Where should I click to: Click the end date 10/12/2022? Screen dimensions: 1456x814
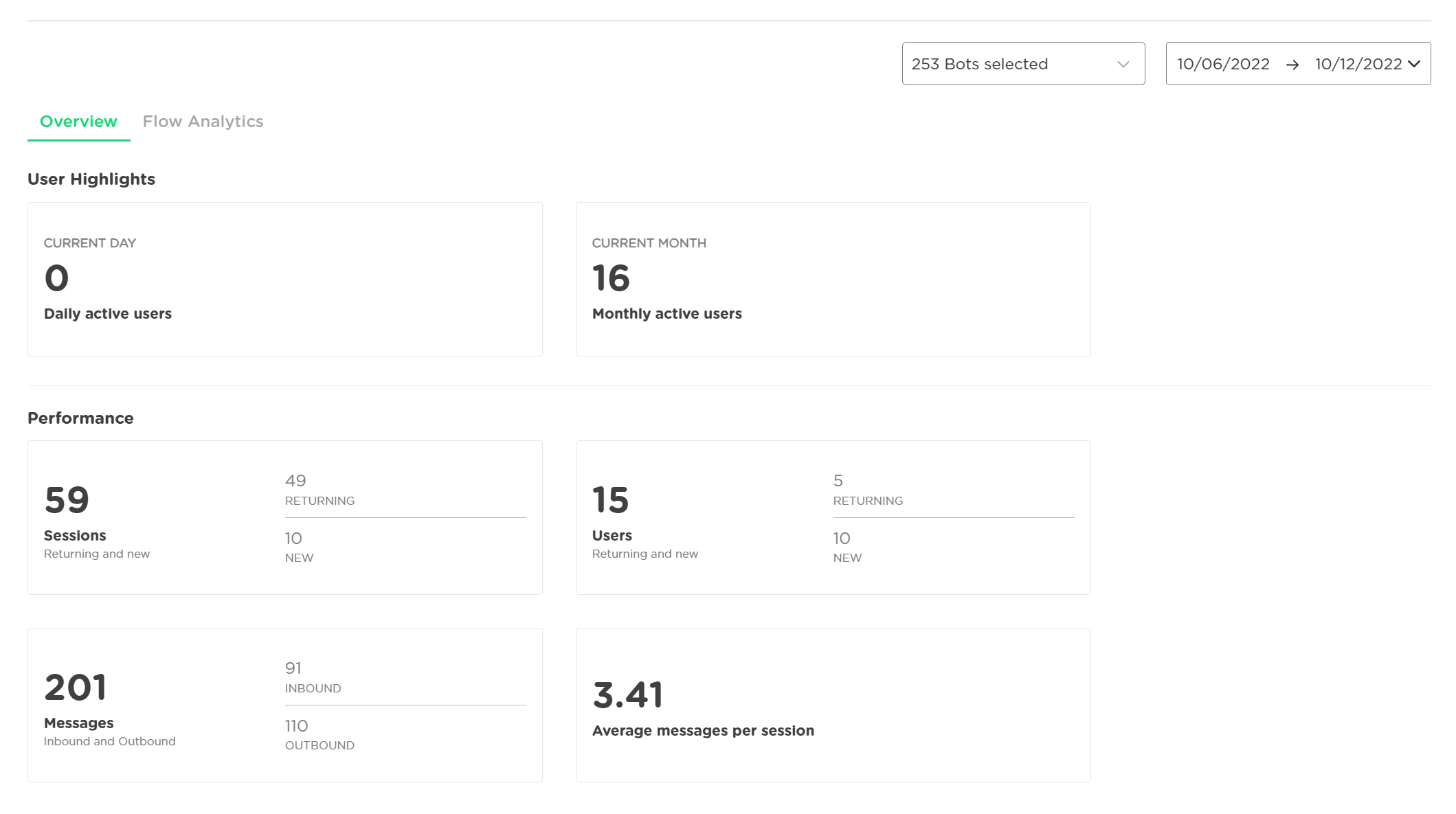pos(1358,64)
